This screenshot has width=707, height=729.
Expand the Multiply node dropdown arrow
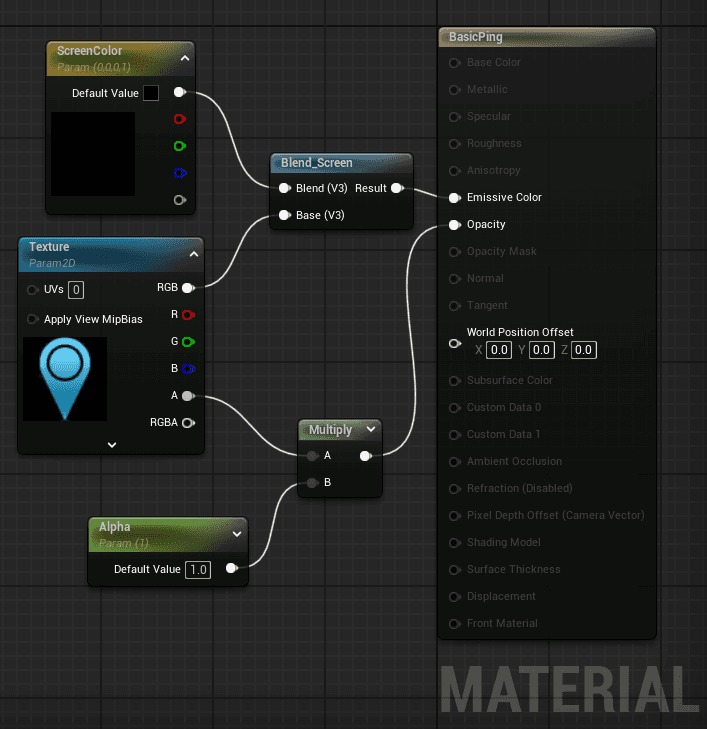point(371,429)
